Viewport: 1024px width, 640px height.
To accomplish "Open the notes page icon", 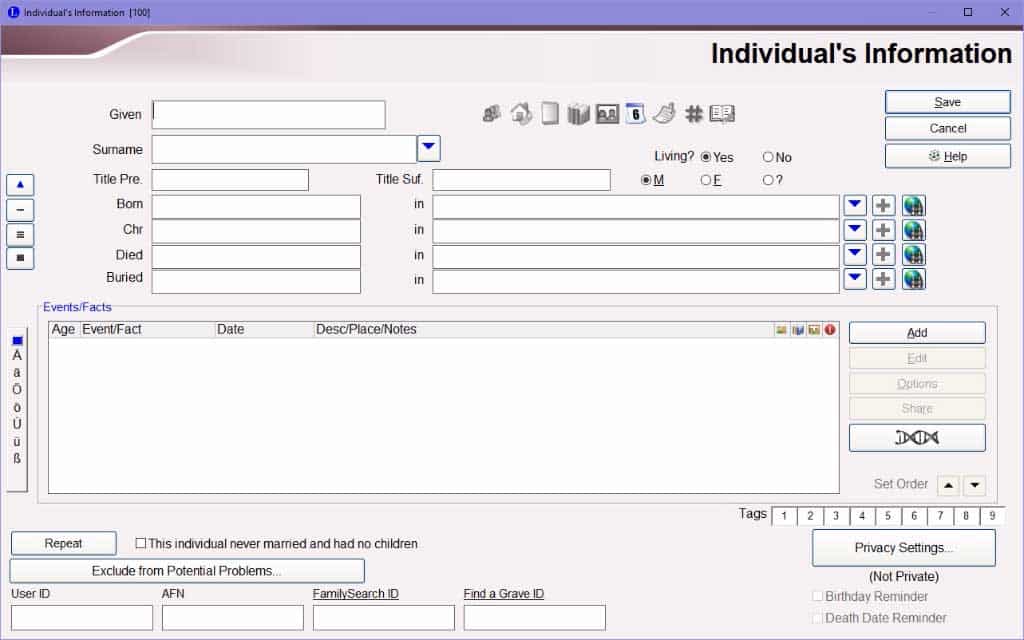I will coord(549,114).
